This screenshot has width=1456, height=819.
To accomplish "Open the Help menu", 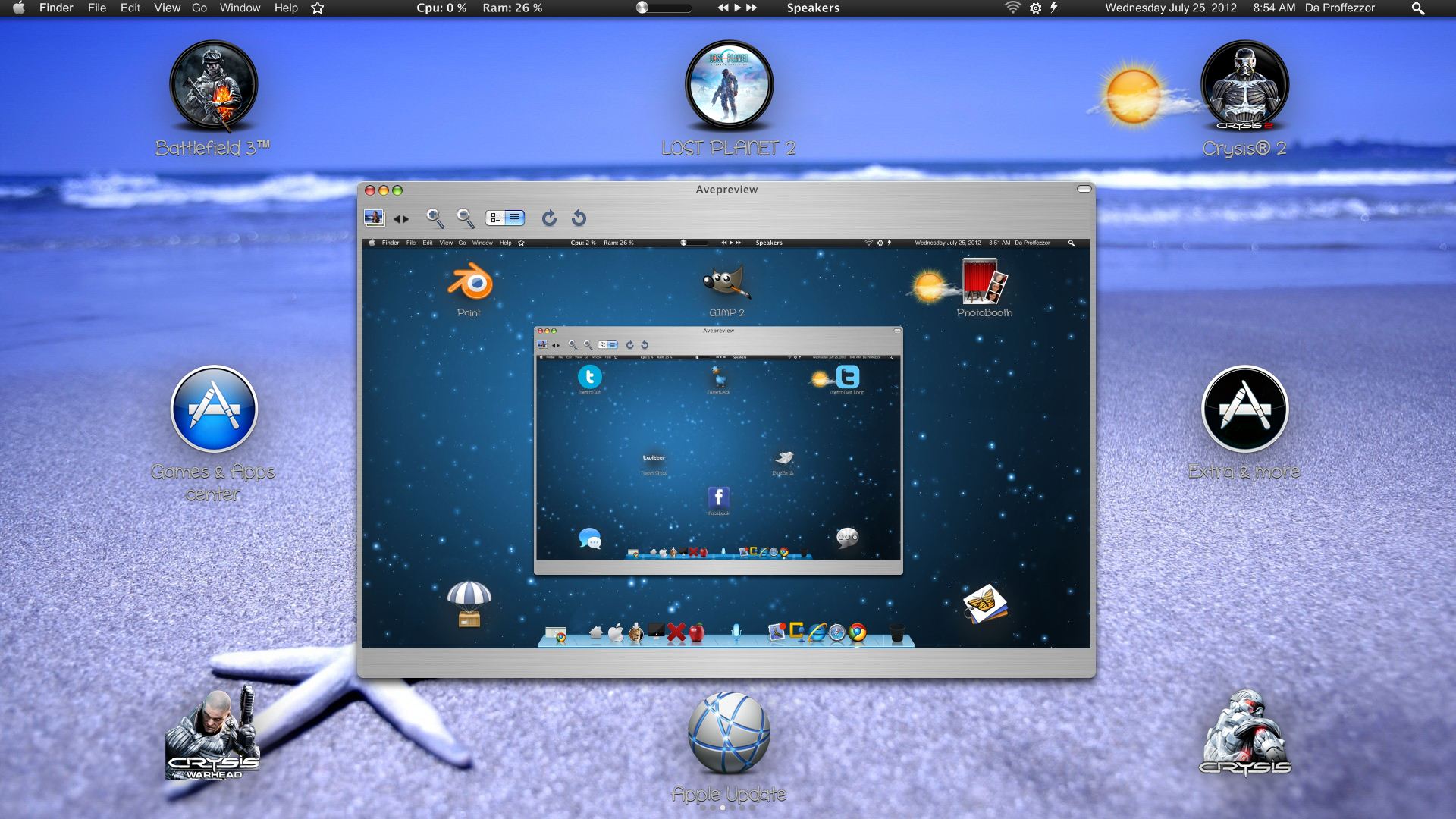I will [286, 8].
